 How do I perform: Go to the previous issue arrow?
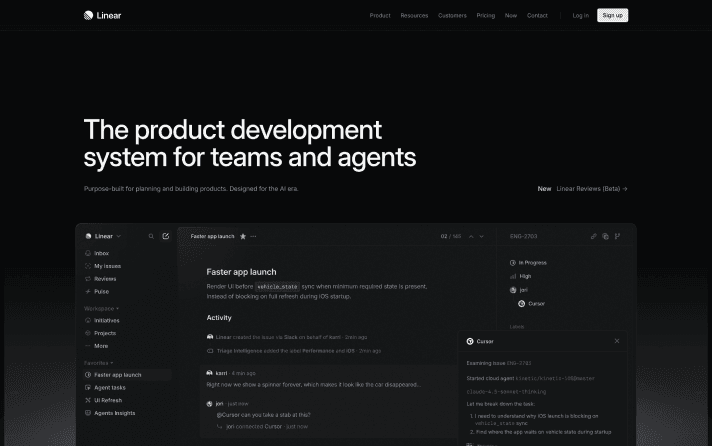(471, 236)
